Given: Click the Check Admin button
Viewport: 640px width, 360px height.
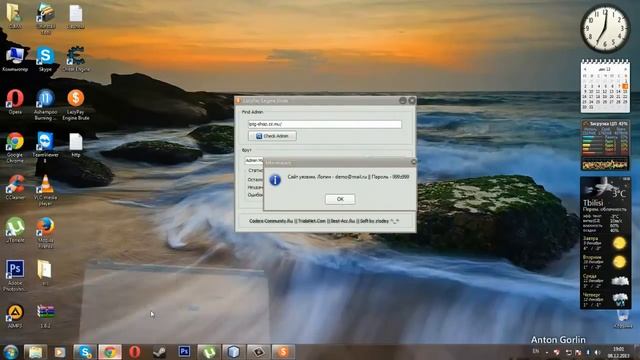Looking at the screenshot, I should pos(272,136).
